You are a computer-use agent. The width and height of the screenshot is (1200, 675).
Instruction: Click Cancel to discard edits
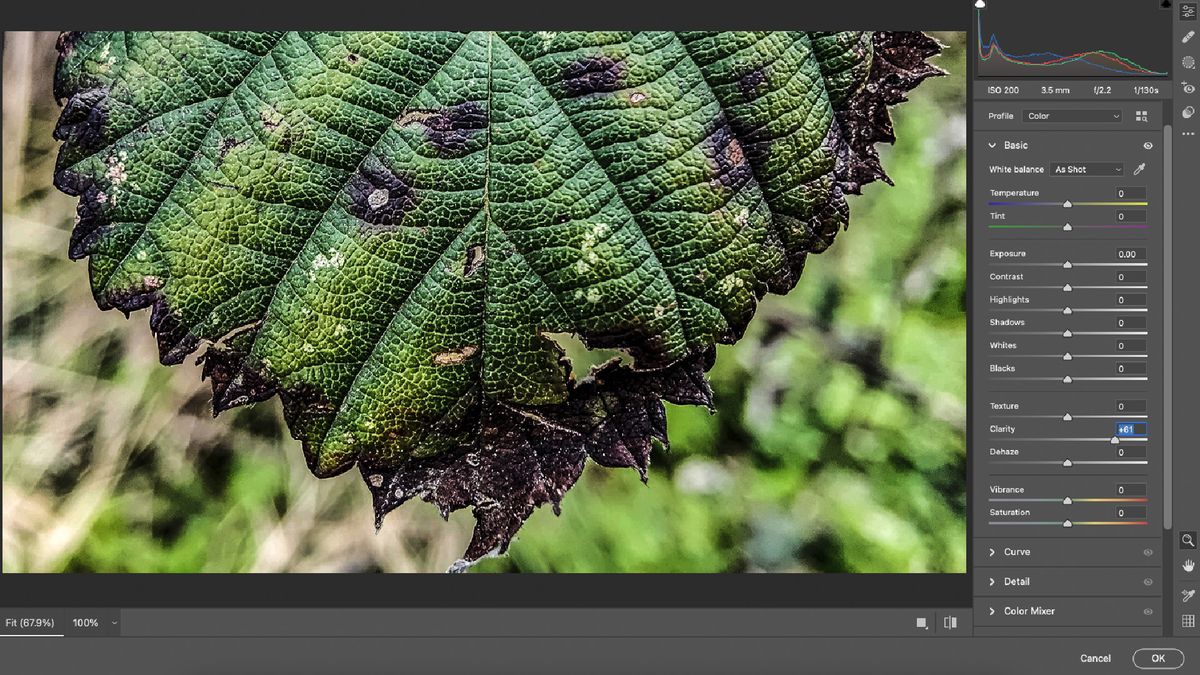click(1094, 658)
